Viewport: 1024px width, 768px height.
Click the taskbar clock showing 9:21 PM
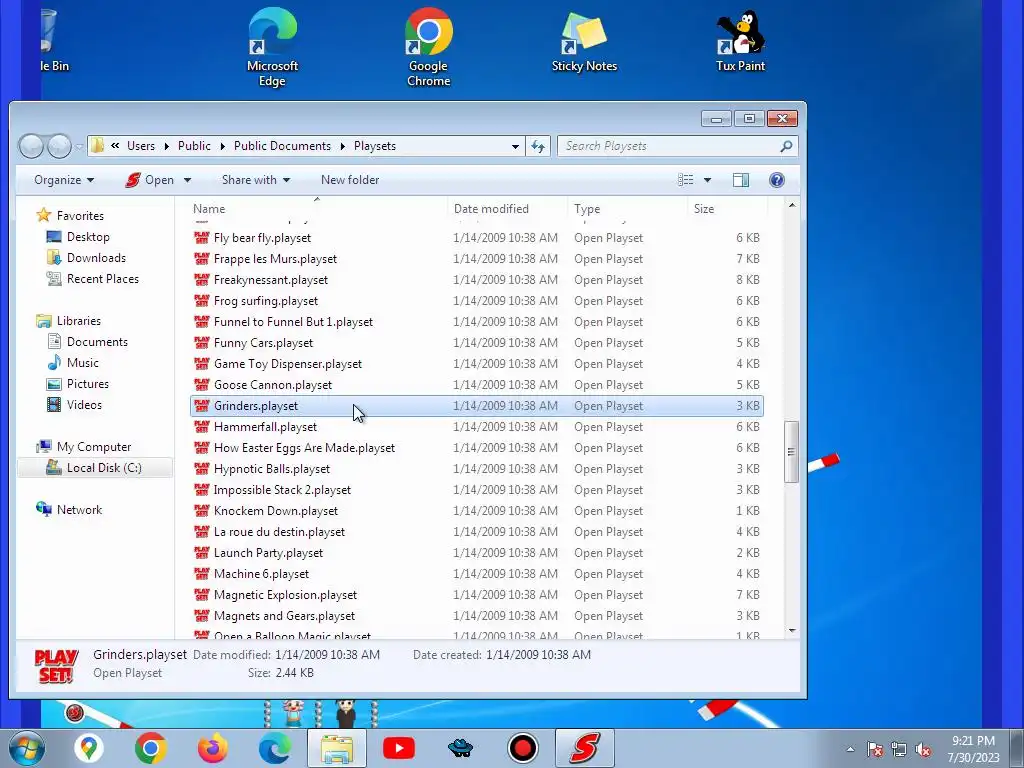(973, 749)
